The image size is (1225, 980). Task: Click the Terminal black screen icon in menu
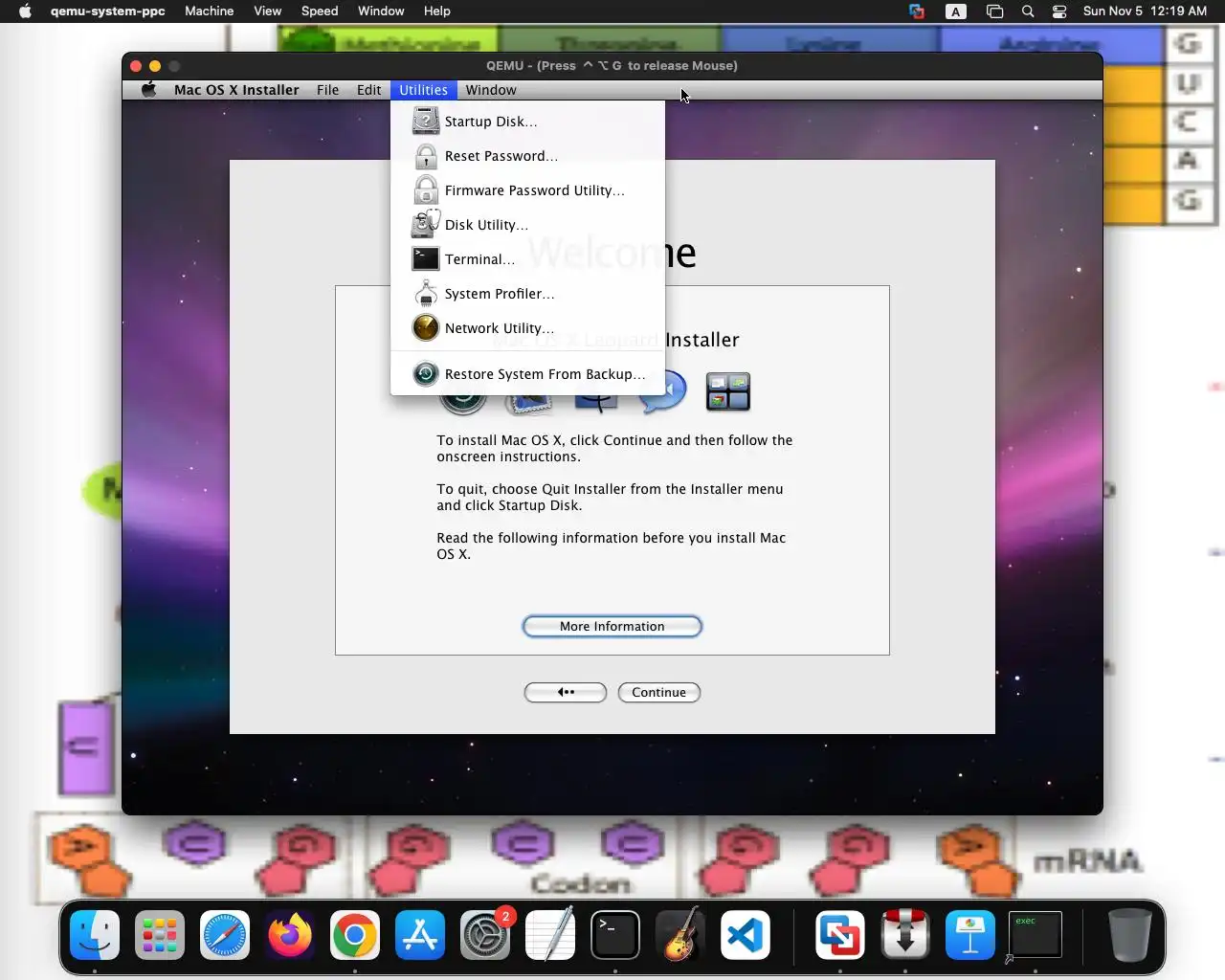pos(426,259)
